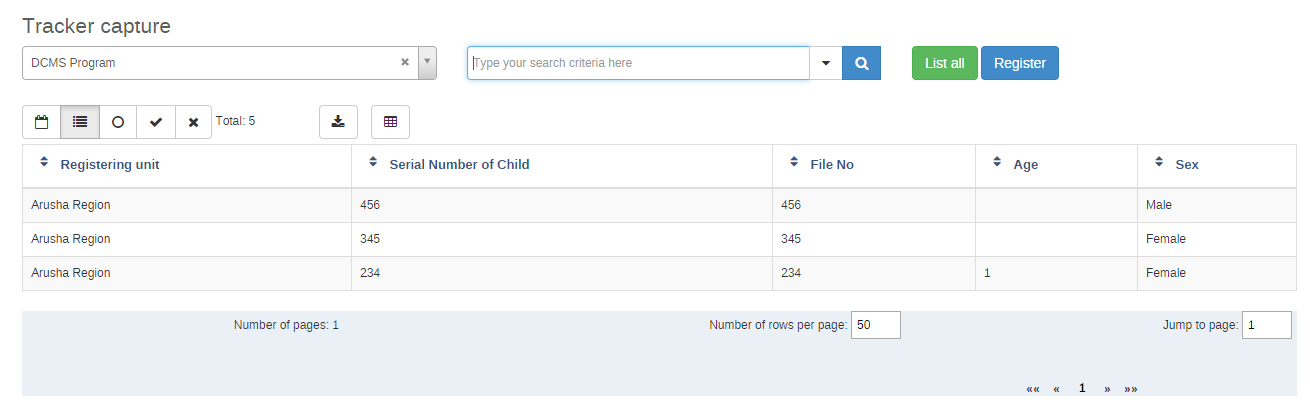This screenshot has width=1310, height=404.
Task: Sort table by Sex column
Action: tap(1159, 163)
